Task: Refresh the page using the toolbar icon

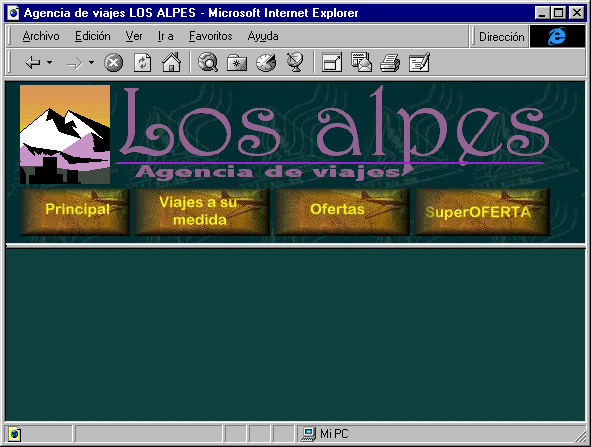Action: coord(143,63)
